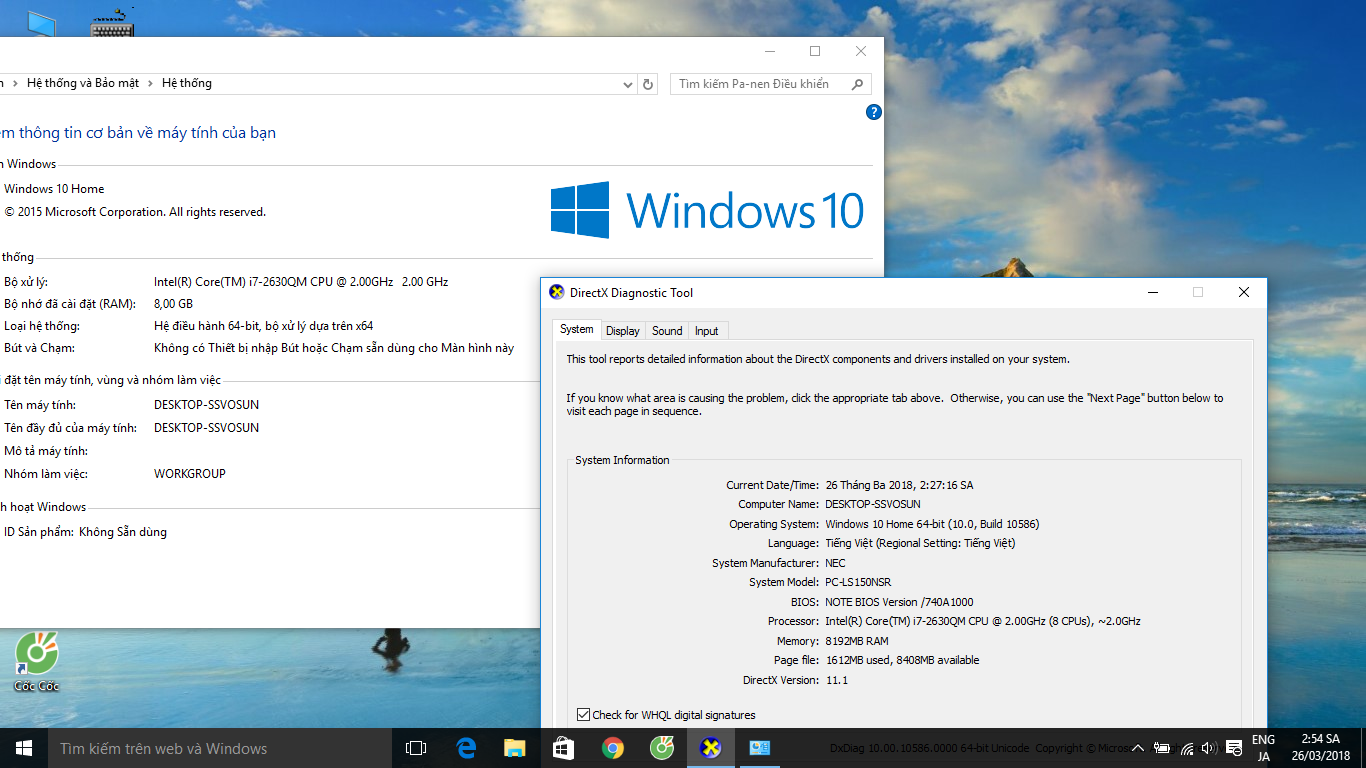Image resolution: width=1366 pixels, height=768 pixels.
Task: Select the Hệ điều hành 64-bit system type text
Action: (263, 326)
